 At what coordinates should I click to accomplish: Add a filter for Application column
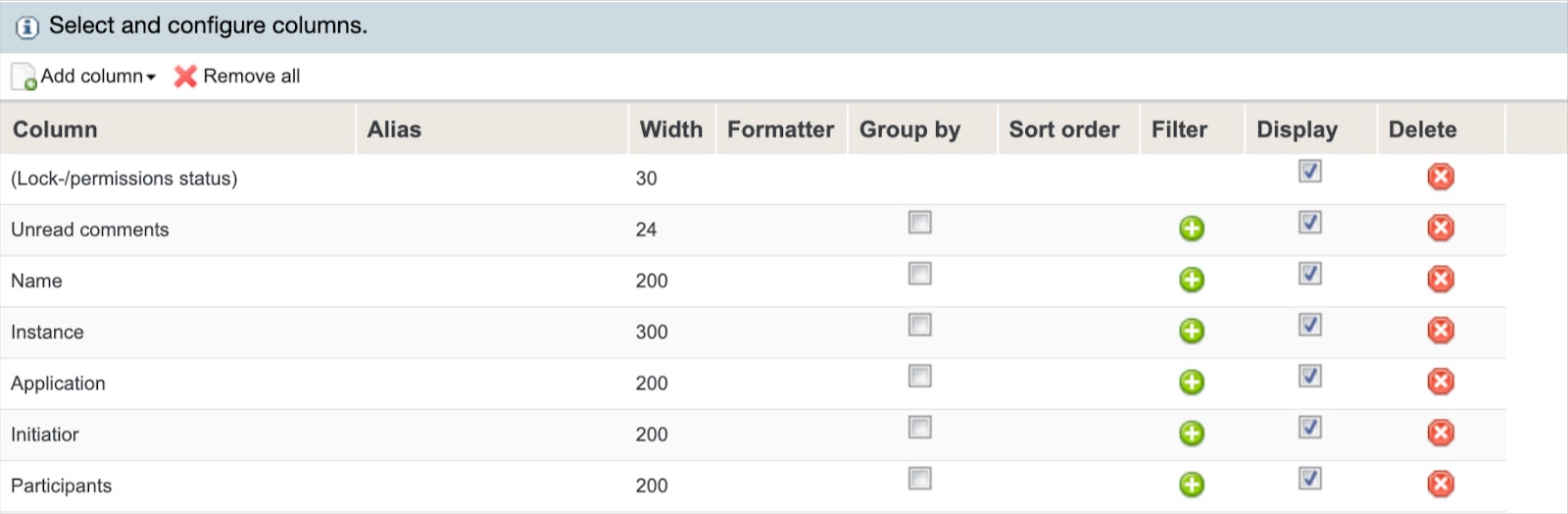[1191, 382]
